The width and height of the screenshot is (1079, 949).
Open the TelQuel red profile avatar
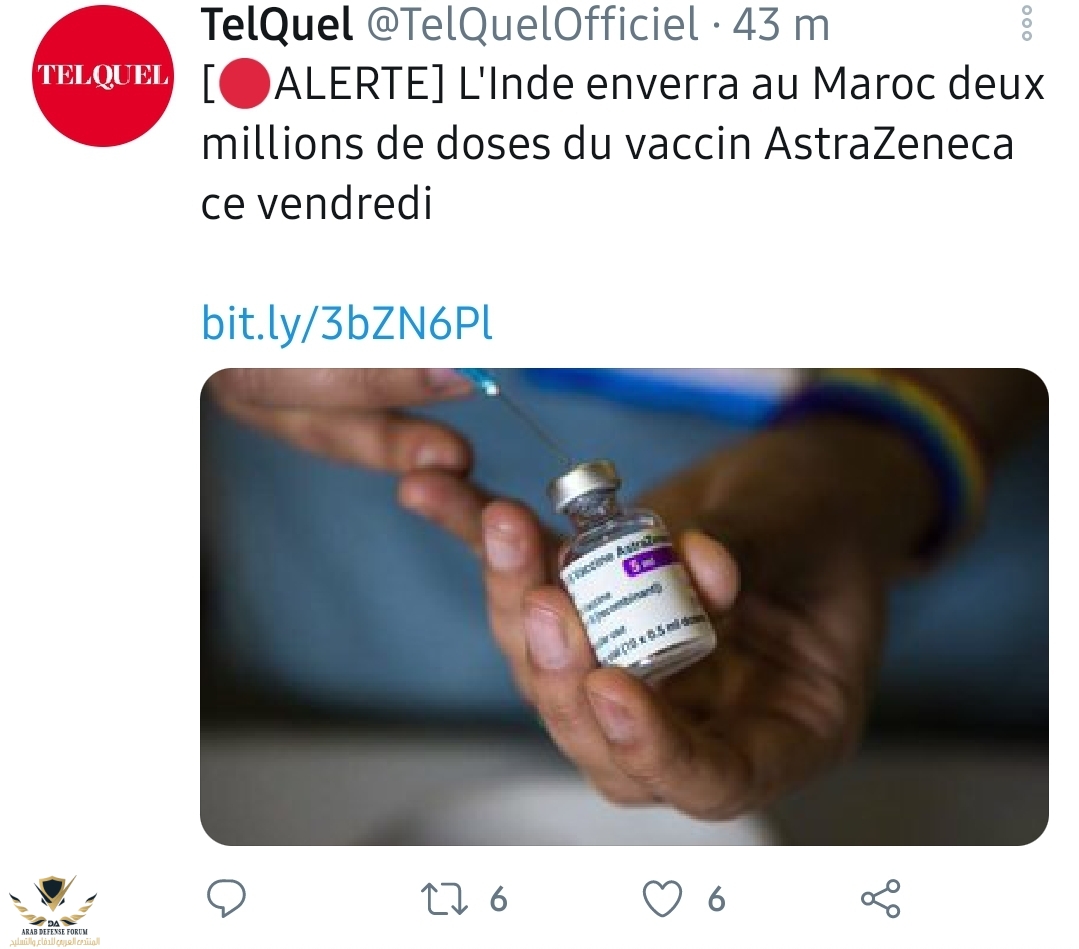pyautogui.click(x=103, y=76)
